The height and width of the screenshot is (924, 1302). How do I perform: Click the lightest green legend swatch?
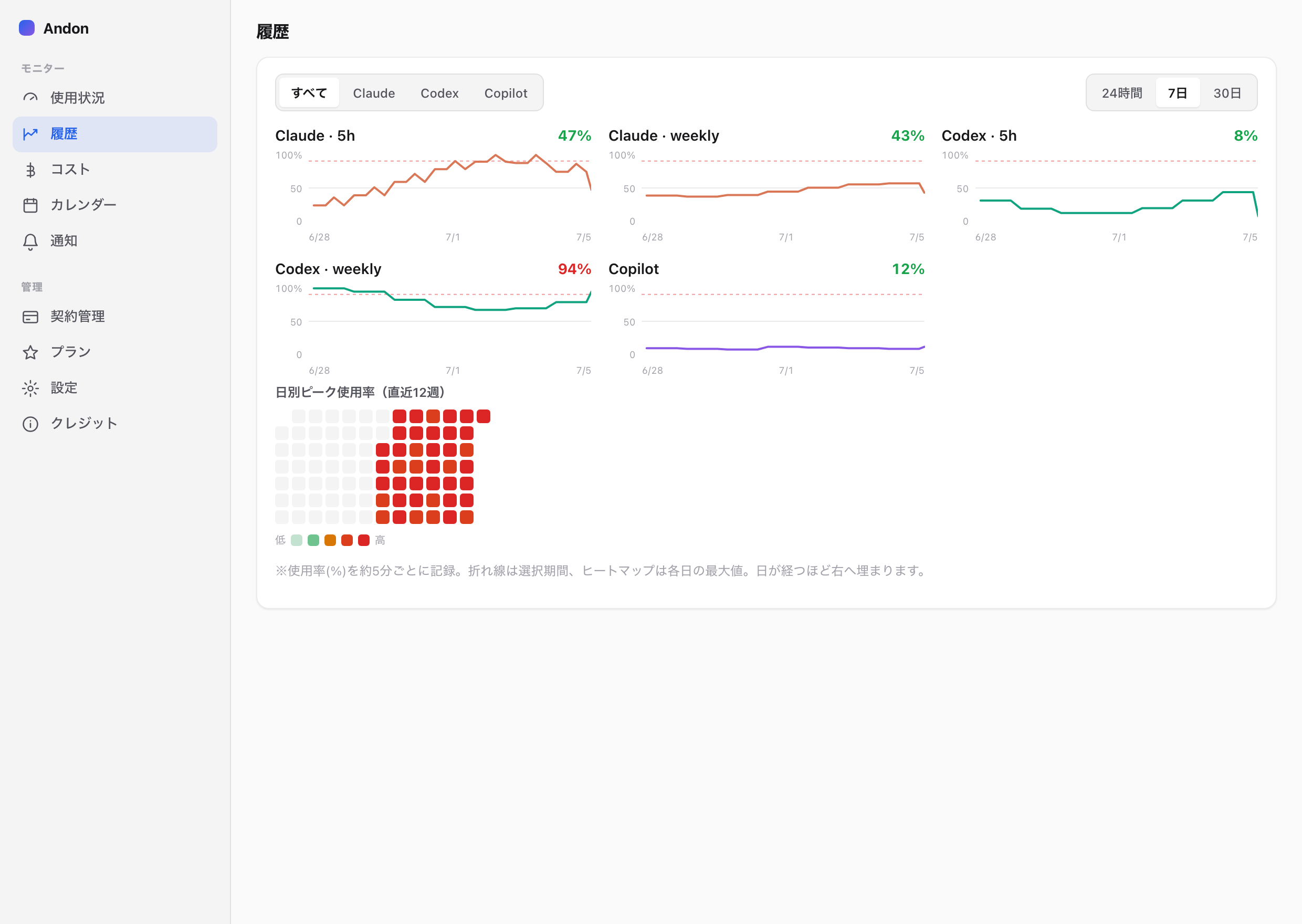(x=296, y=540)
